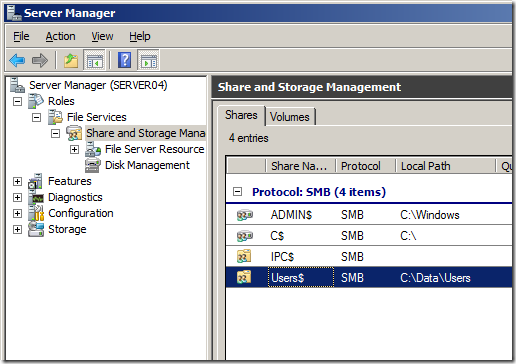Click the Back arrow toolbar icon

tap(17, 60)
